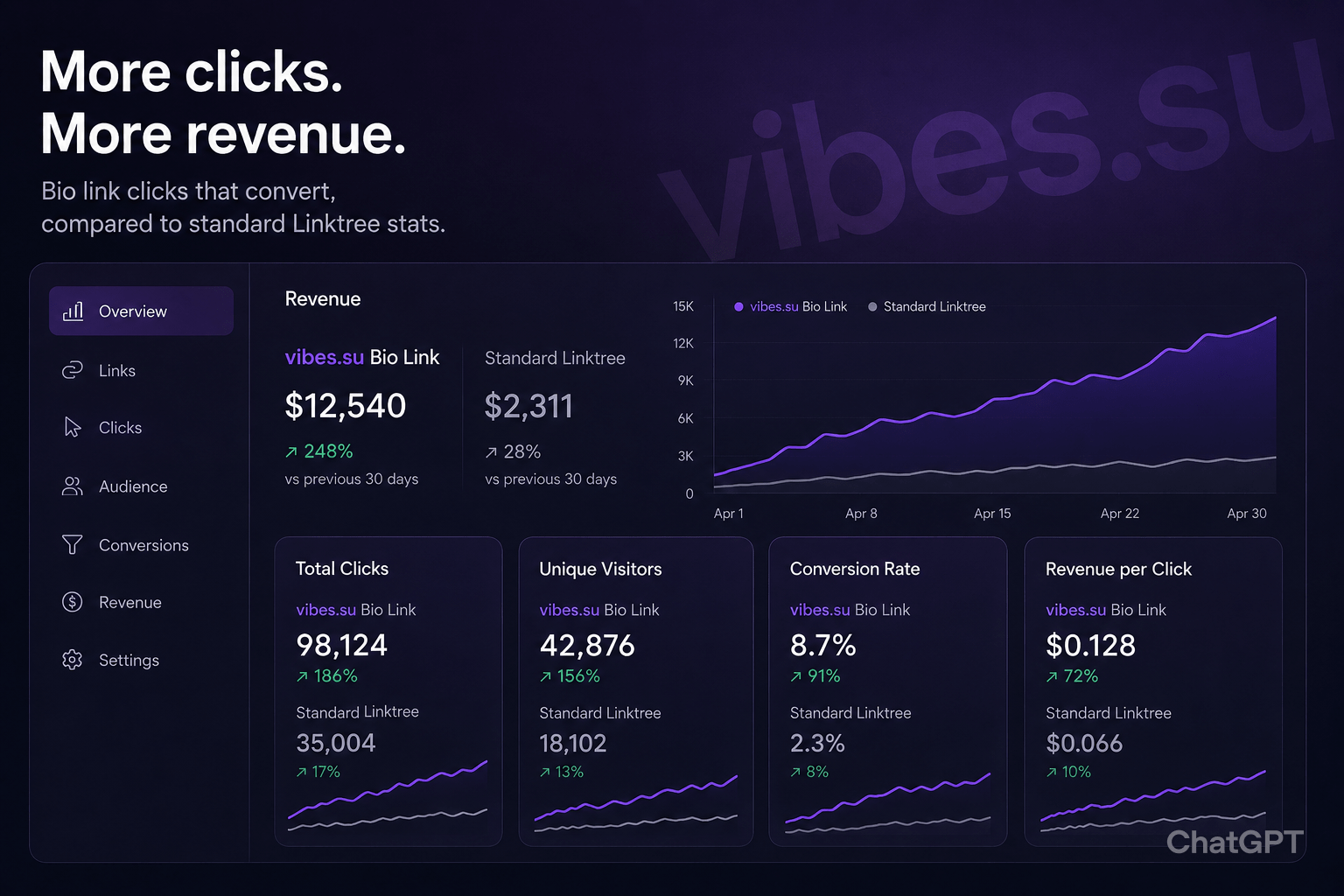This screenshot has height=896, width=1344.
Task: Click the Unique Visitors card title
Action: (x=600, y=570)
